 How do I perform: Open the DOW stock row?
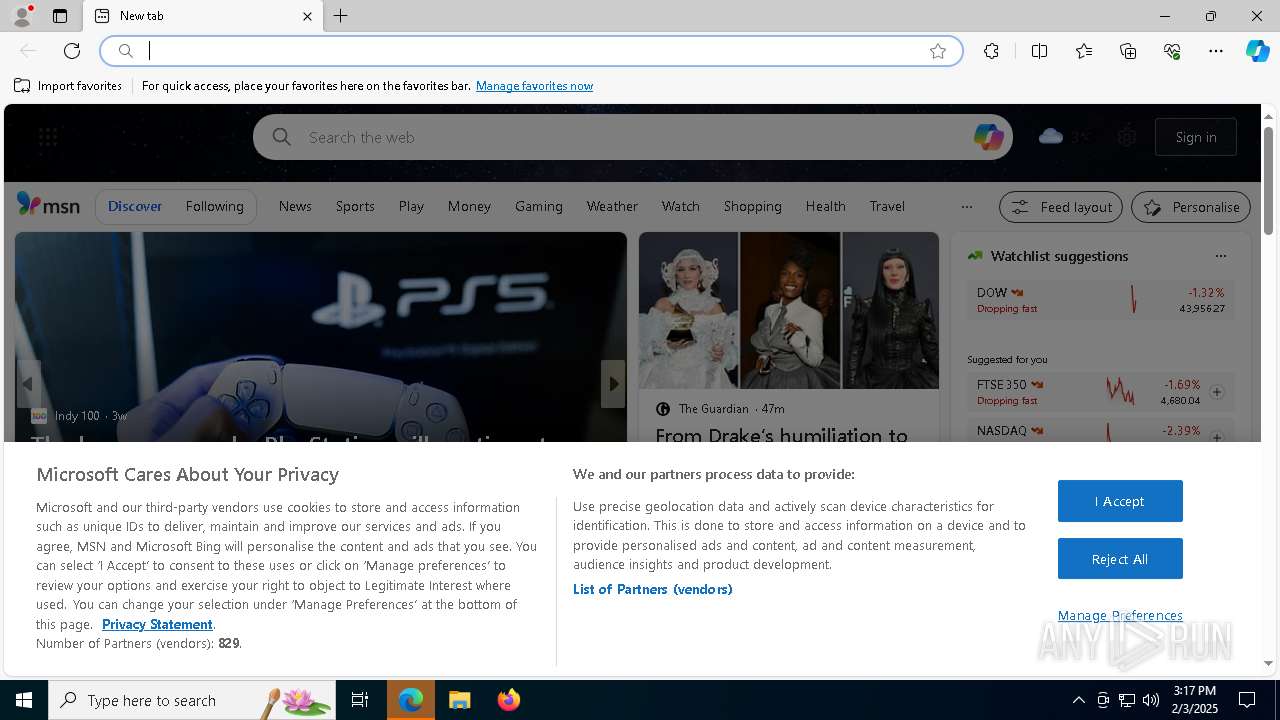[x=1101, y=300]
